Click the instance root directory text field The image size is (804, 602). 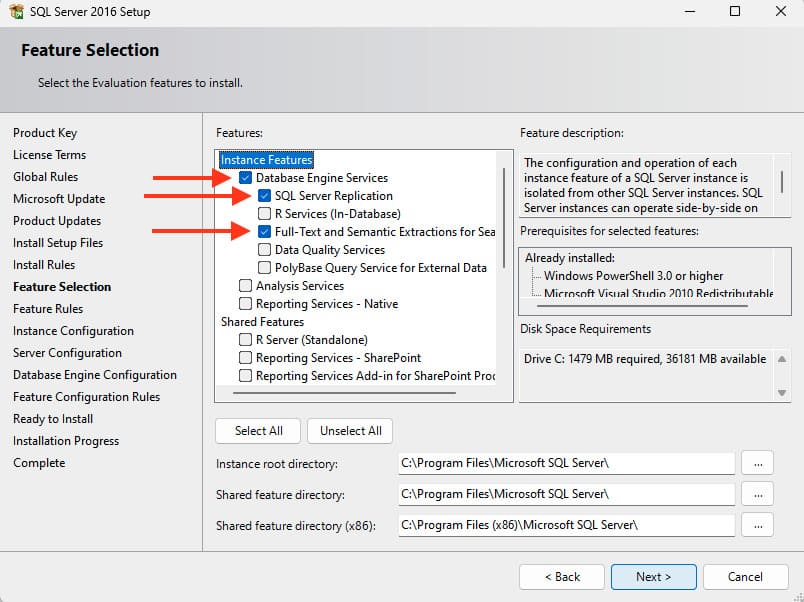tap(566, 463)
